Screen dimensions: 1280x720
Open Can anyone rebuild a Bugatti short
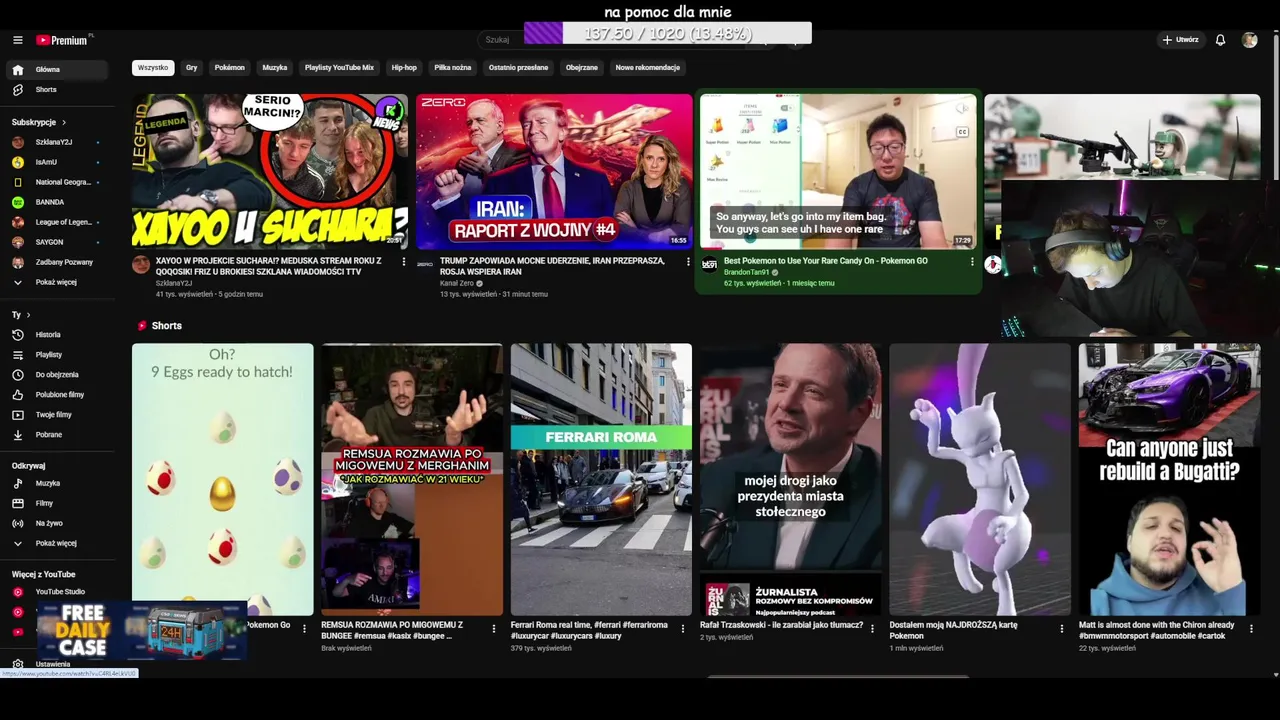[x=1169, y=479]
